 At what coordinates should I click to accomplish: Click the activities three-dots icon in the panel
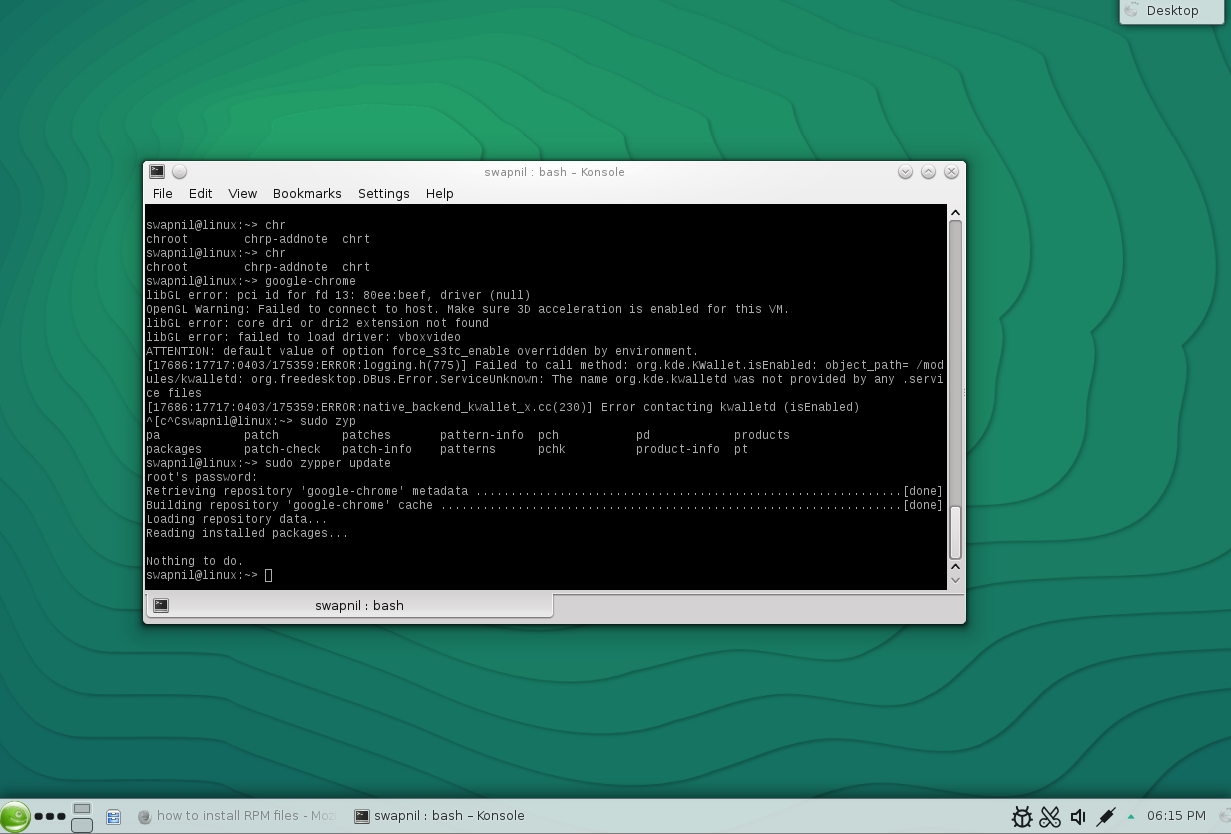pyautogui.click(x=50, y=817)
